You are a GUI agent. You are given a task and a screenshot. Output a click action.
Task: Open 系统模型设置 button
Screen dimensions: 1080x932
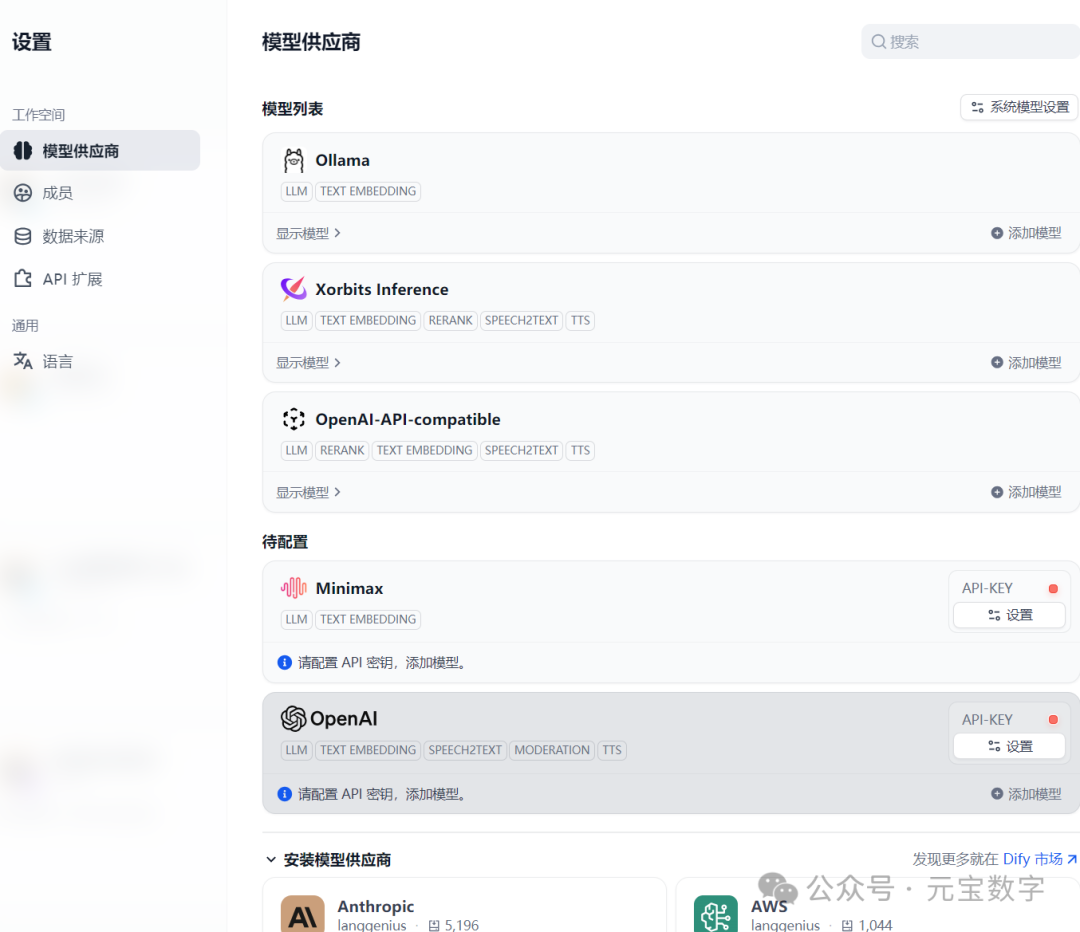[1019, 107]
